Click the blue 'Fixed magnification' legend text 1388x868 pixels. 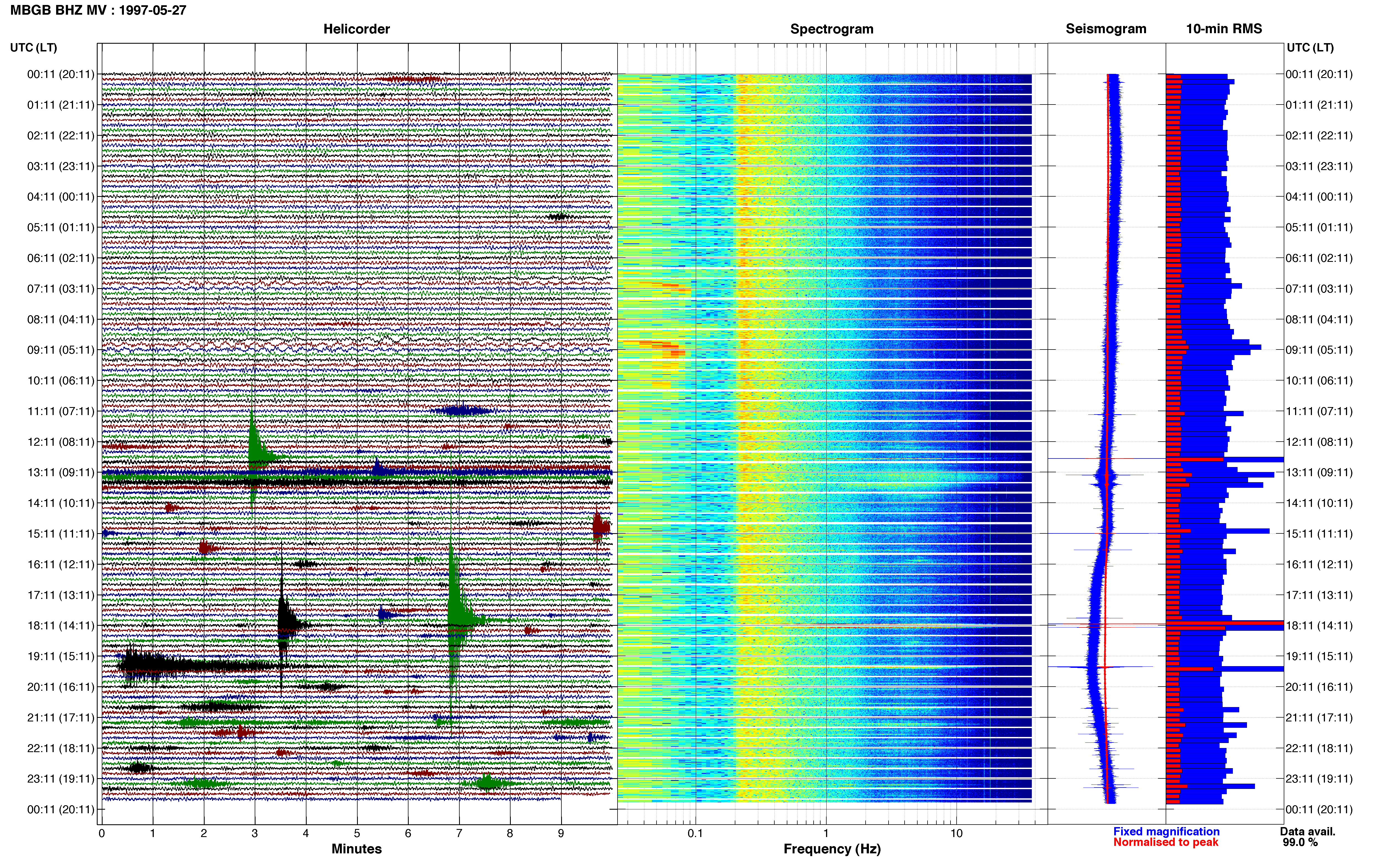pyautogui.click(x=1166, y=831)
